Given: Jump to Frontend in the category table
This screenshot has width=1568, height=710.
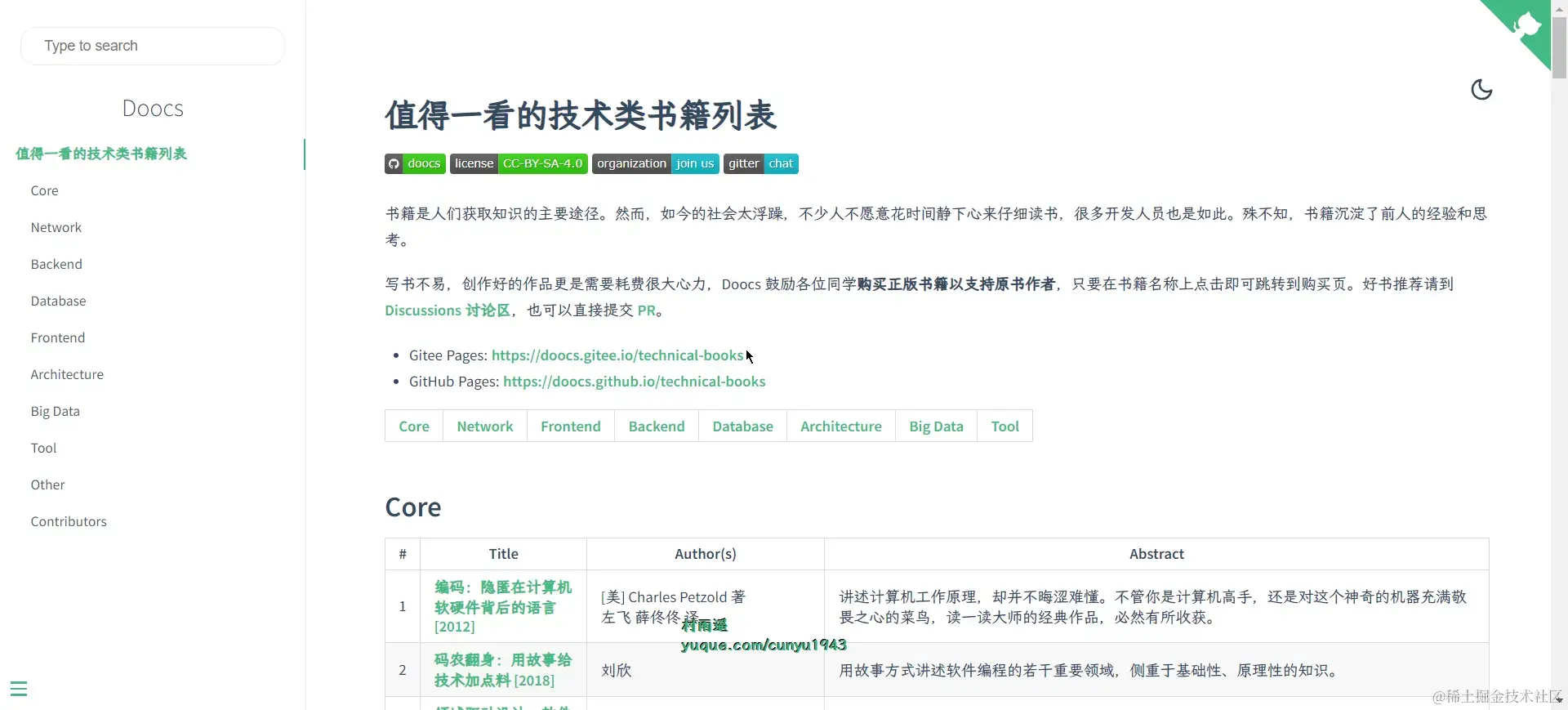Looking at the screenshot, I should click(571, 426).
